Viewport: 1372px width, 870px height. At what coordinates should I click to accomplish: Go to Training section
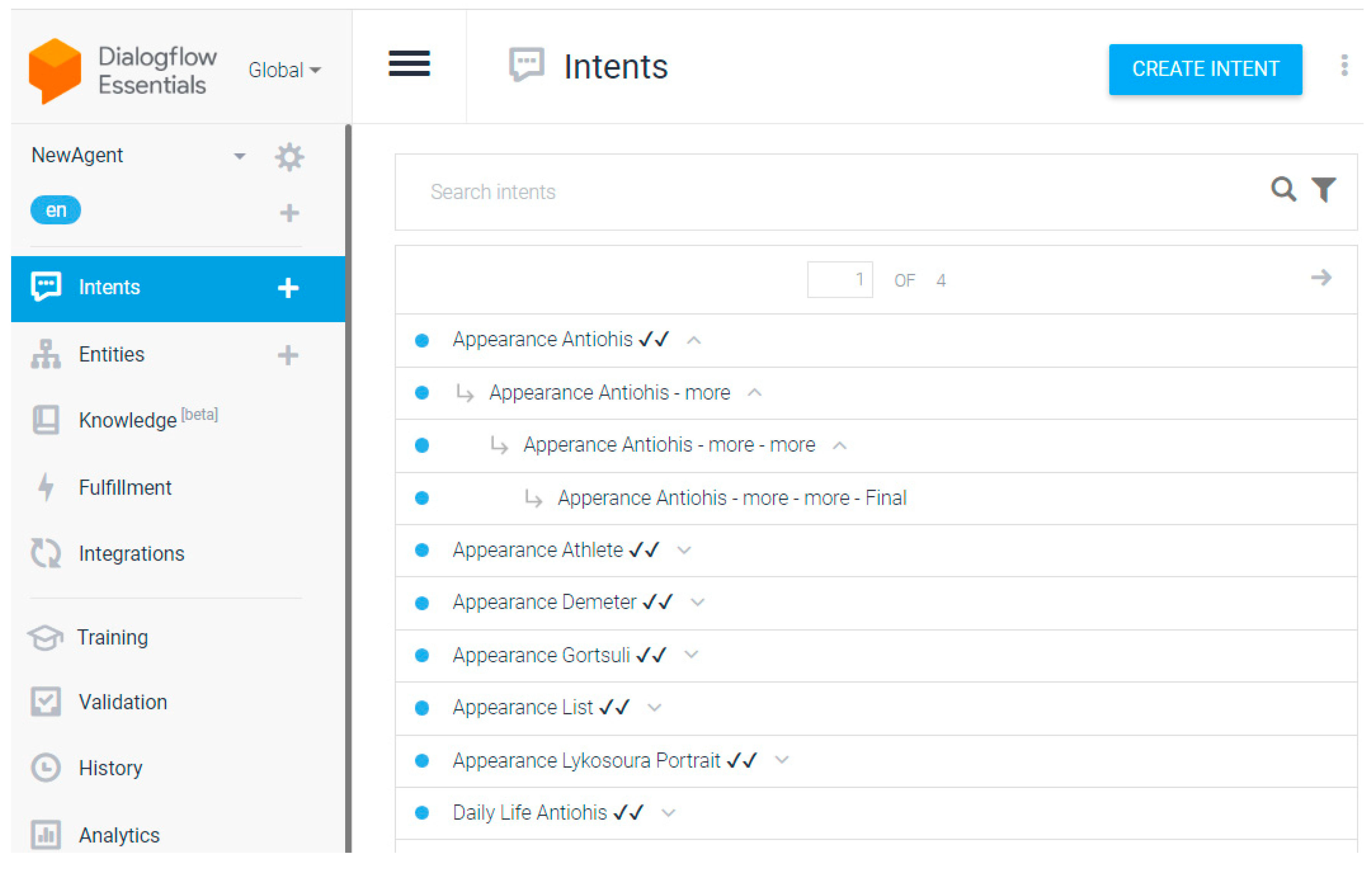point(112,637)
